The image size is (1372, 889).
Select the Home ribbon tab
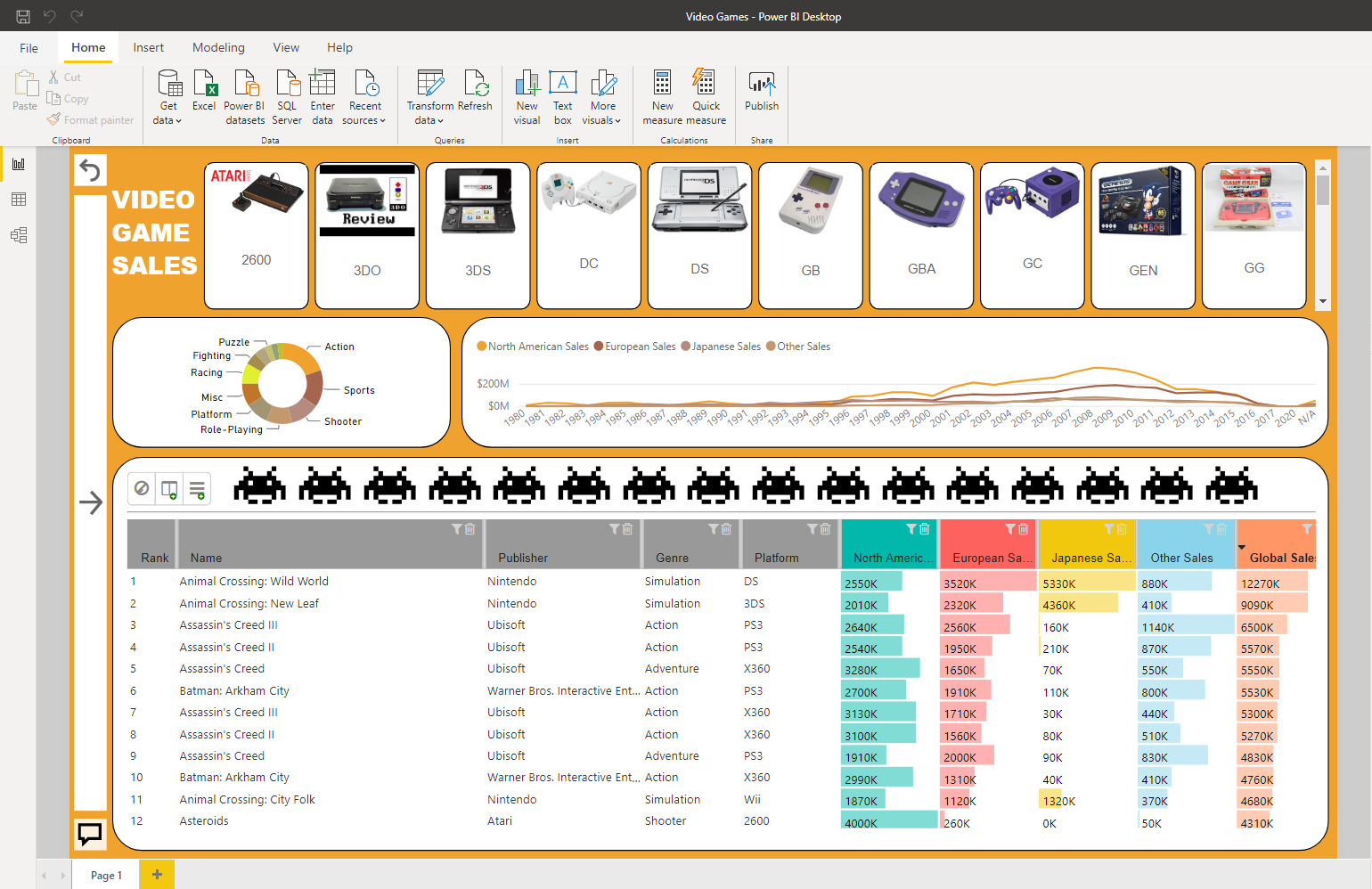pyautogui.click(x=88, y=48)
